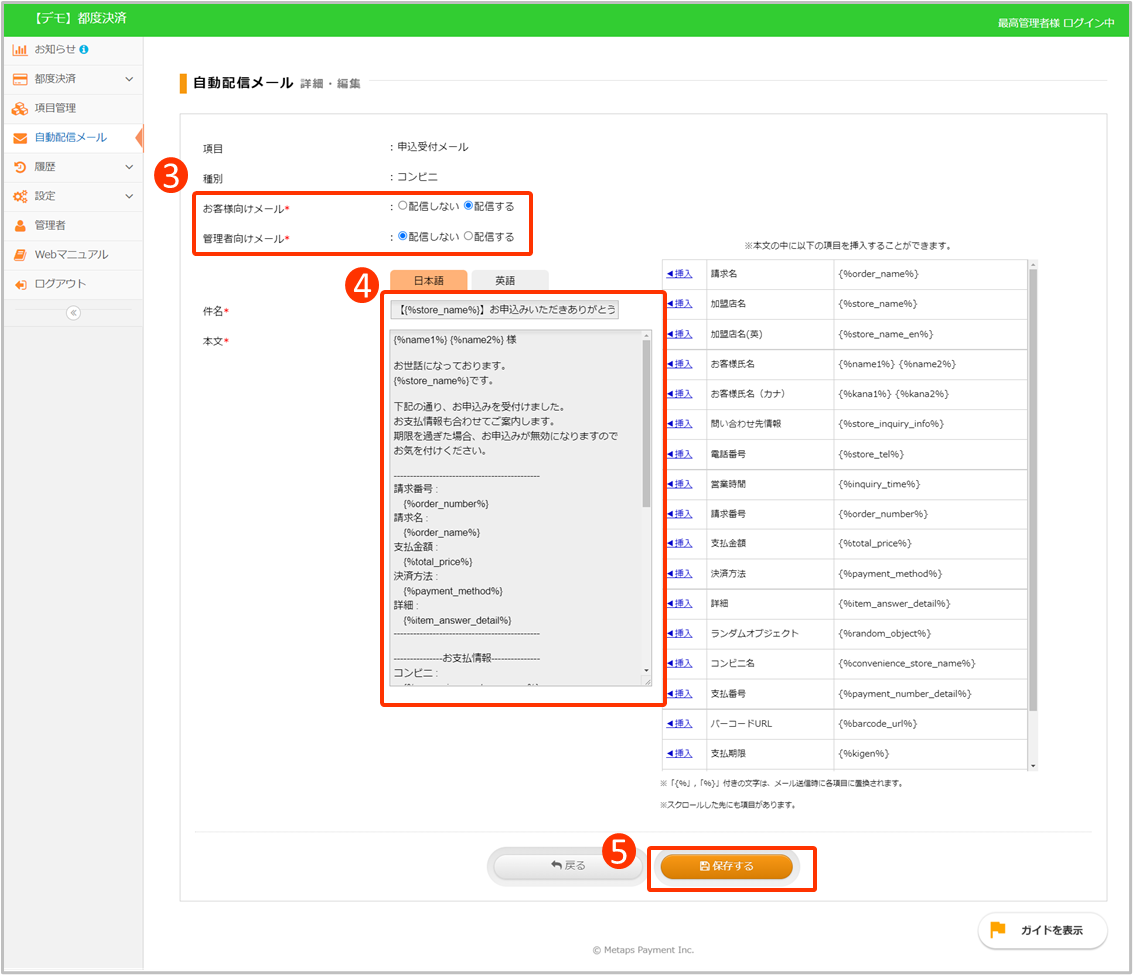This screenshot has height=975, width=1133.
Task: Expand the 設定 sidebar submenu chevron
Action: 128,196
